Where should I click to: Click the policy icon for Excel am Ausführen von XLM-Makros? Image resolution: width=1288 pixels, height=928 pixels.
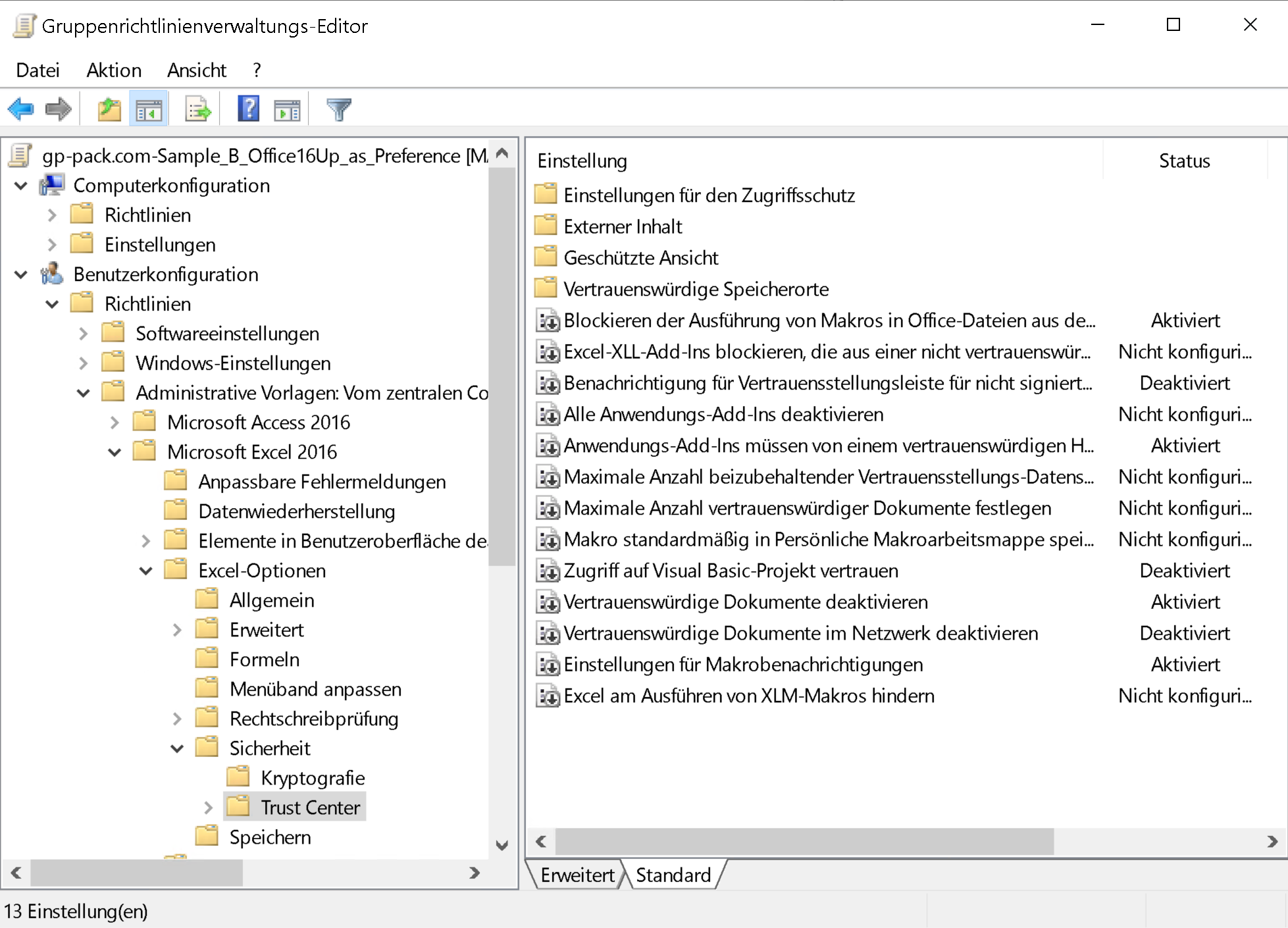point(548,696)
